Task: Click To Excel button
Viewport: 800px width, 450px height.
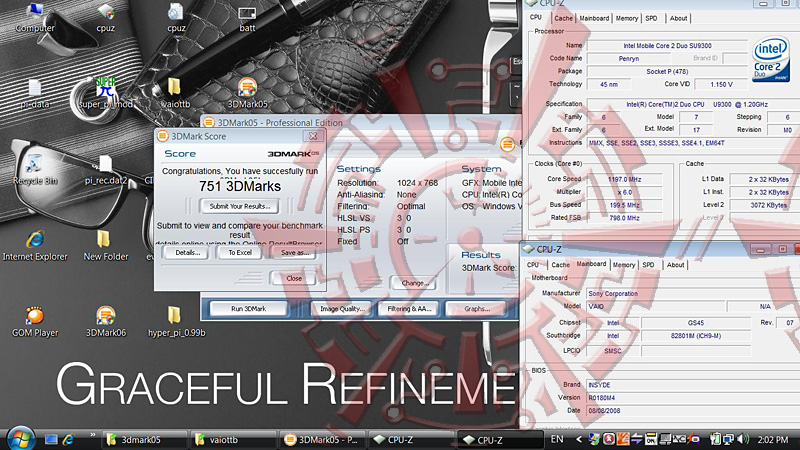Action: tap(240, 253)
